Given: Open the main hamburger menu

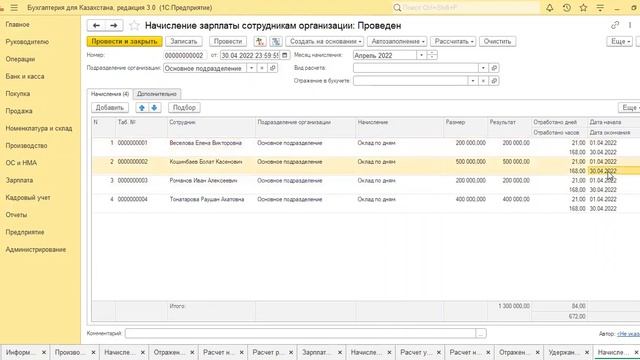Looking at the screenshot, I should coord(14,8).
